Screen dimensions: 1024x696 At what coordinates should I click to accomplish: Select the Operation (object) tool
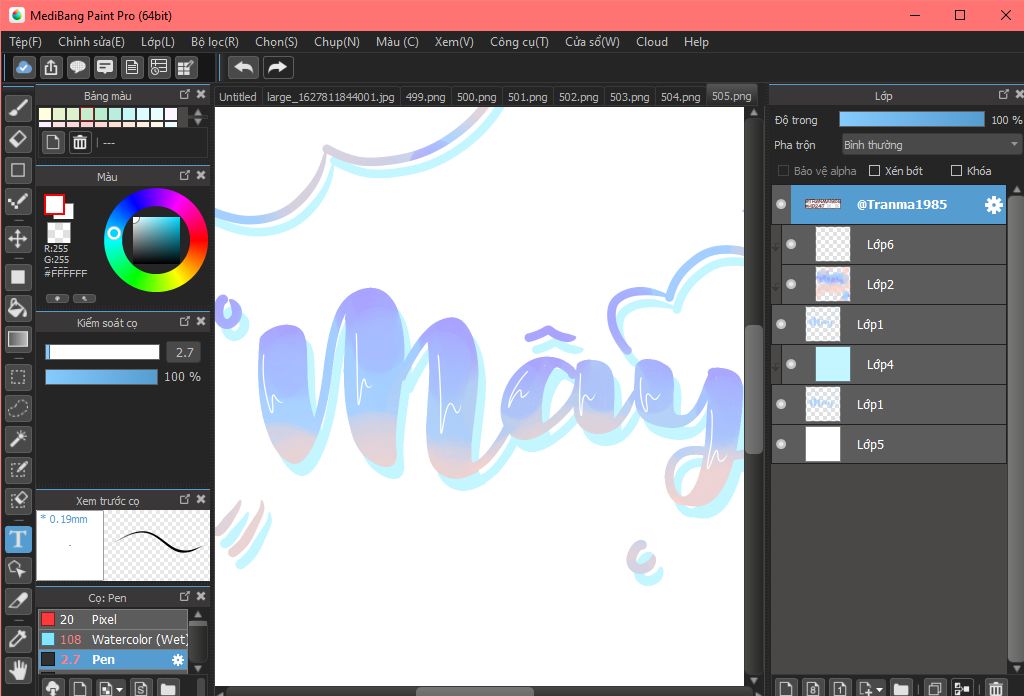pyautogui.click(x=18, y=570)
